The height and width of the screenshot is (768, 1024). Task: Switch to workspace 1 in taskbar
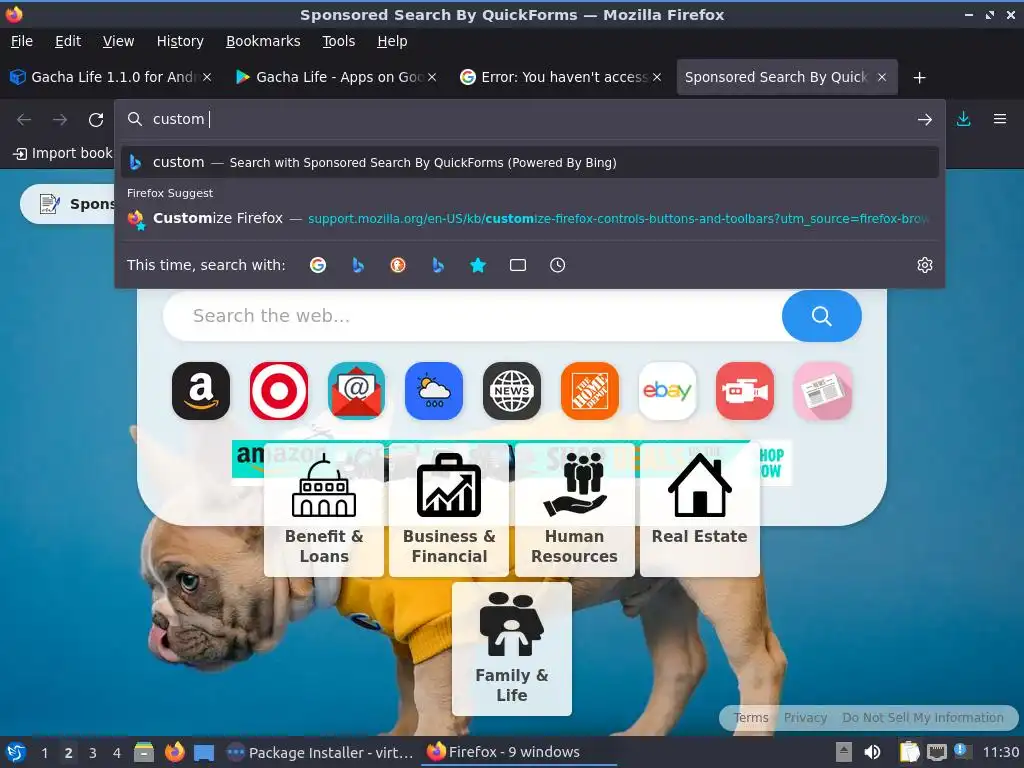[x=44, y=753]
